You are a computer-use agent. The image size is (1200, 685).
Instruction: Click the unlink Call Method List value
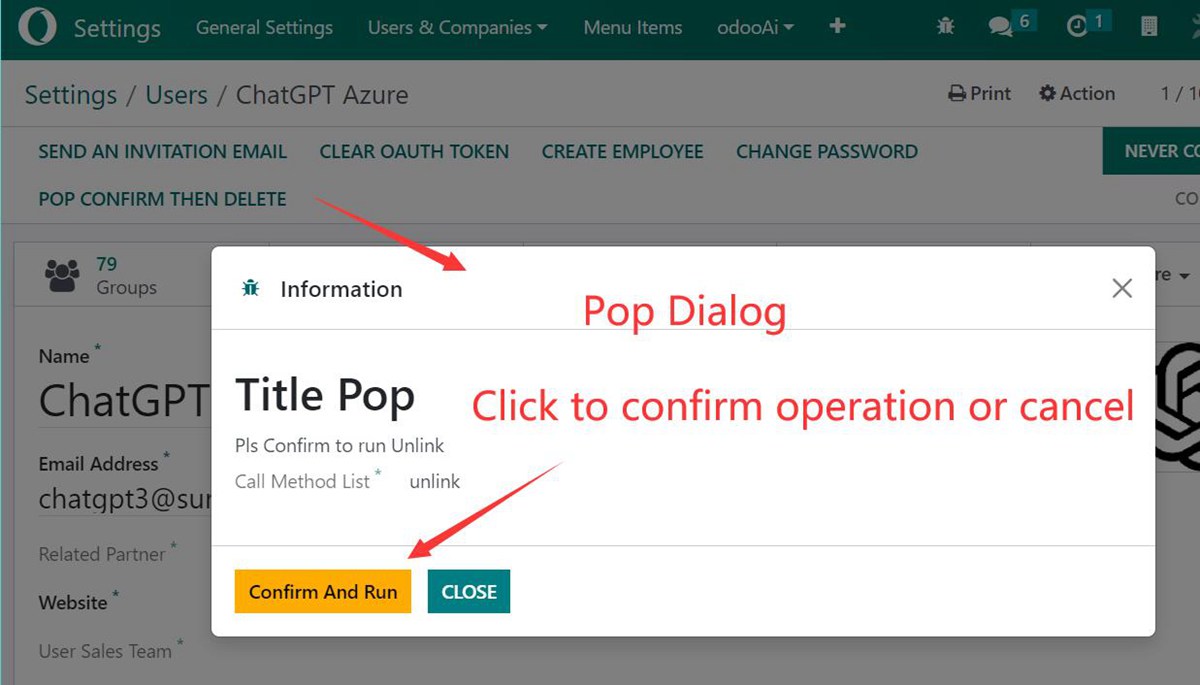[435, 481]
